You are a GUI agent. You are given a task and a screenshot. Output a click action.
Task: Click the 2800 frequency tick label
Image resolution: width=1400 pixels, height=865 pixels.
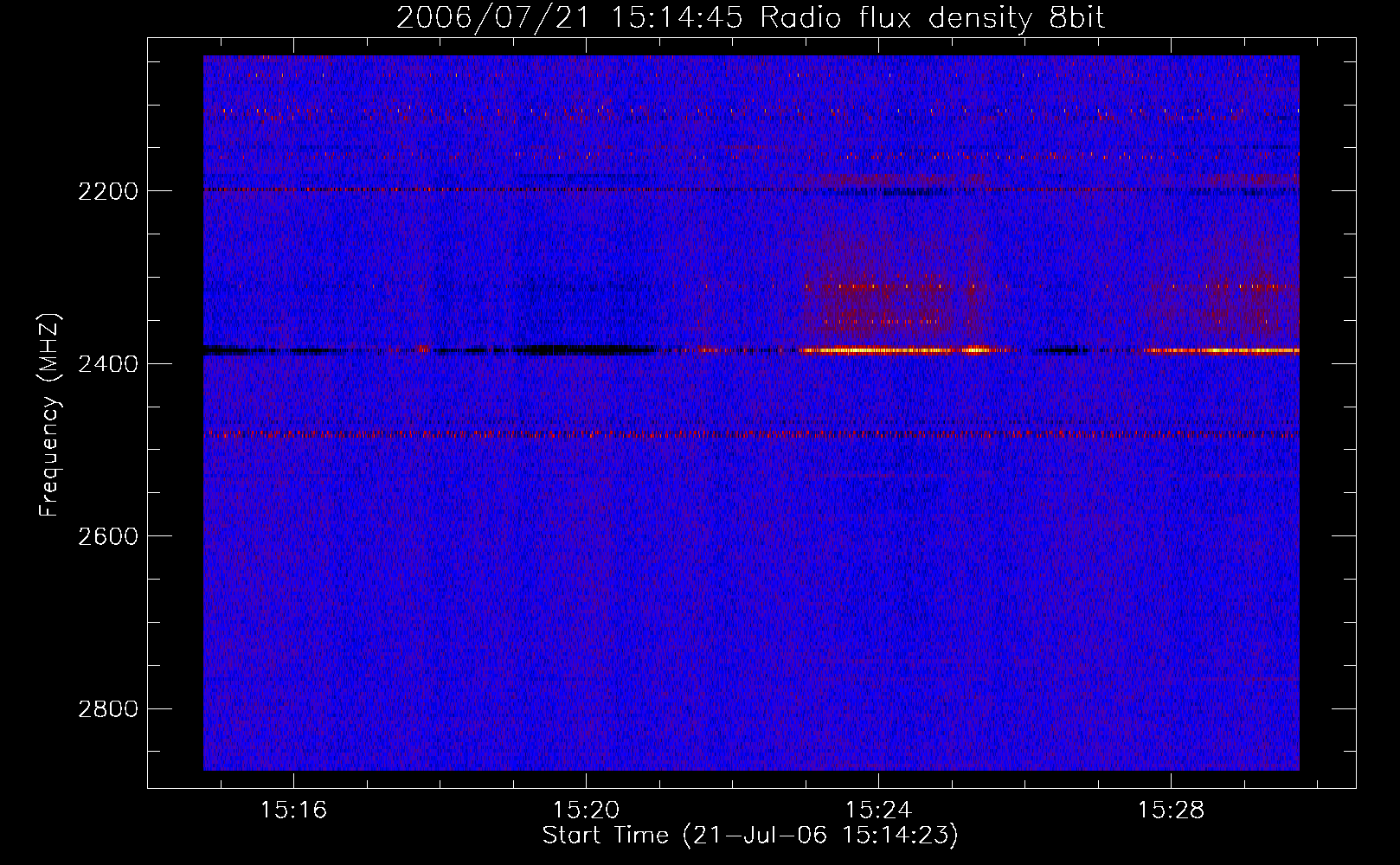(108, 709)
